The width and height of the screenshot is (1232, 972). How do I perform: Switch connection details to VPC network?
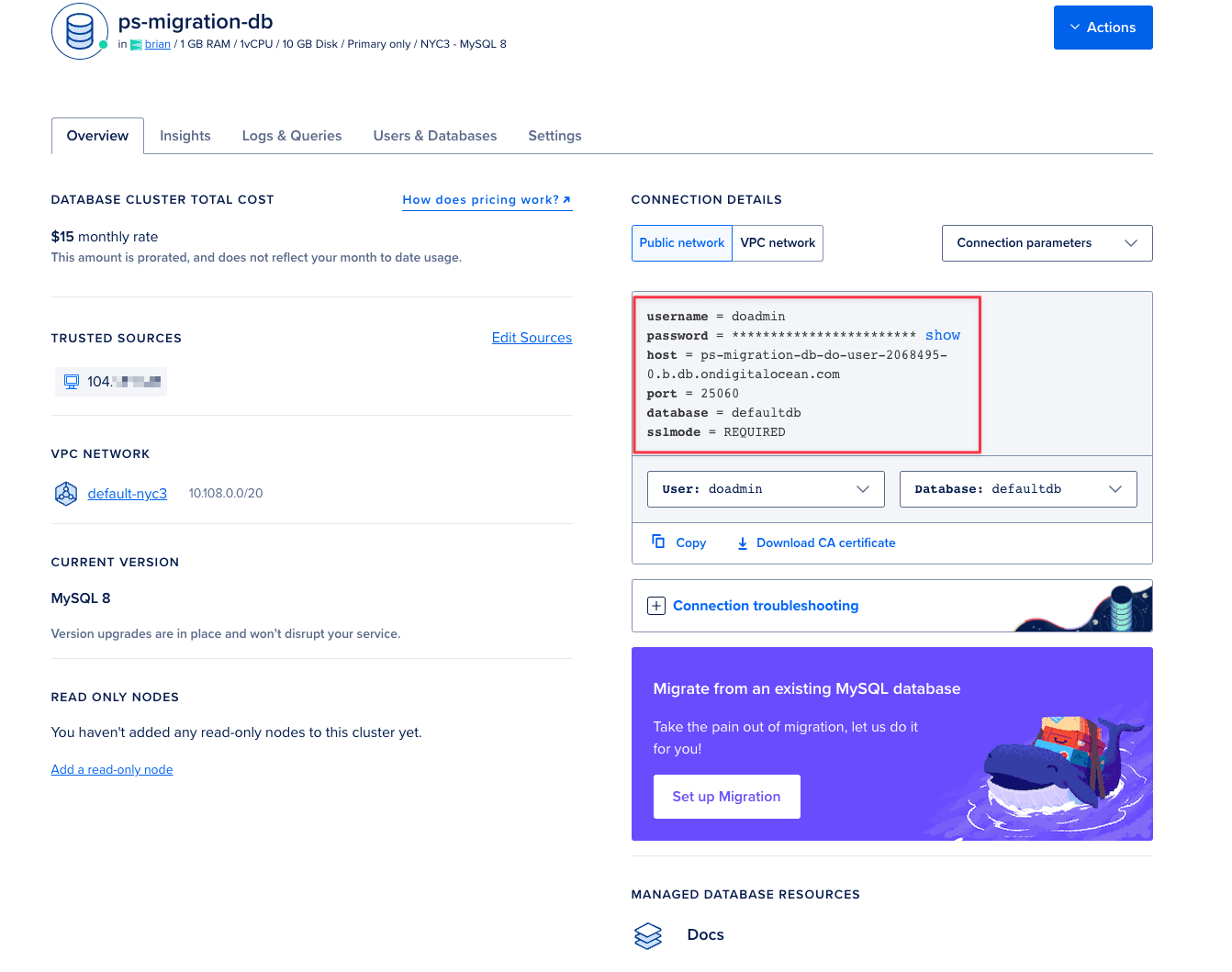(778, 242)
